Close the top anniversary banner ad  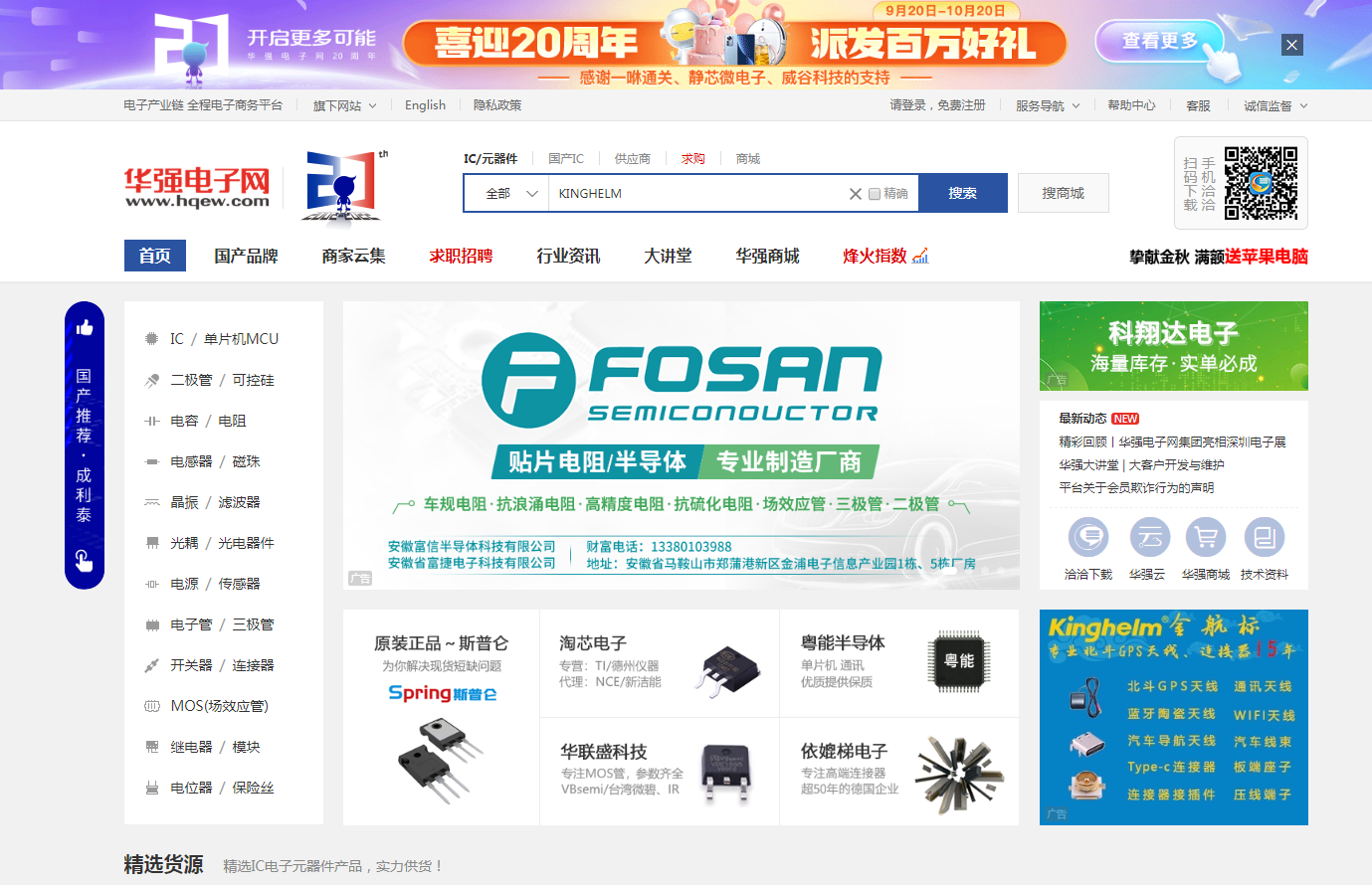tap(1291, 45)
